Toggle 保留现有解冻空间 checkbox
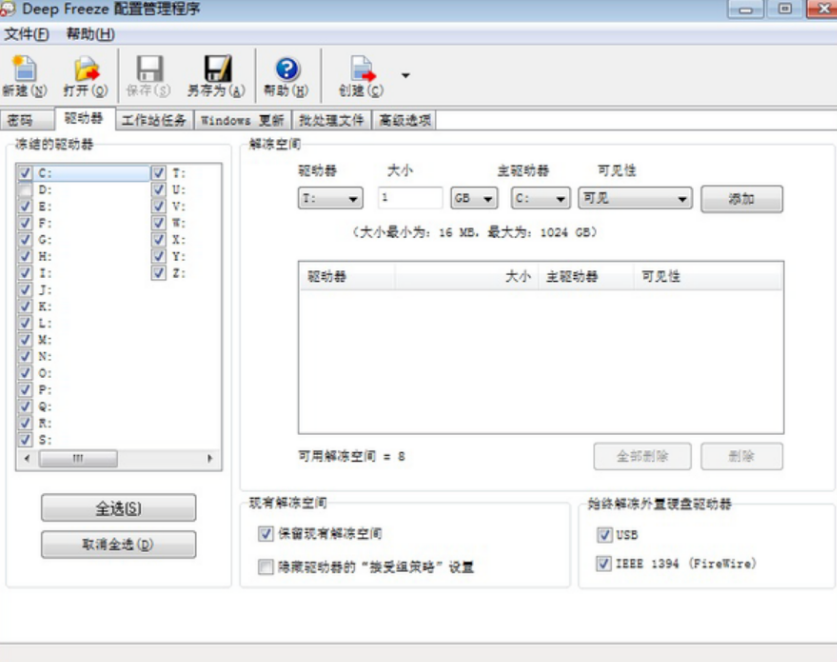 (265, 533)
